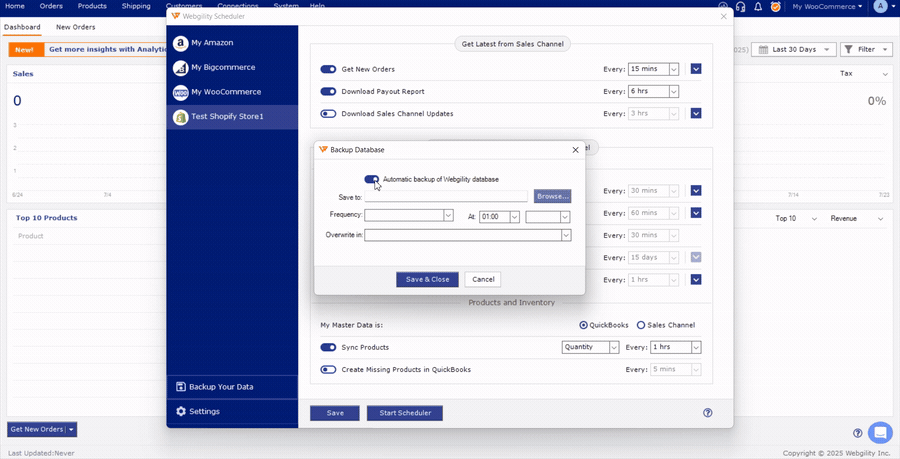This screenshot has width=900, height=459.
Task: Click Browse button in Backup Database
Action: click(x=553, y=196)
